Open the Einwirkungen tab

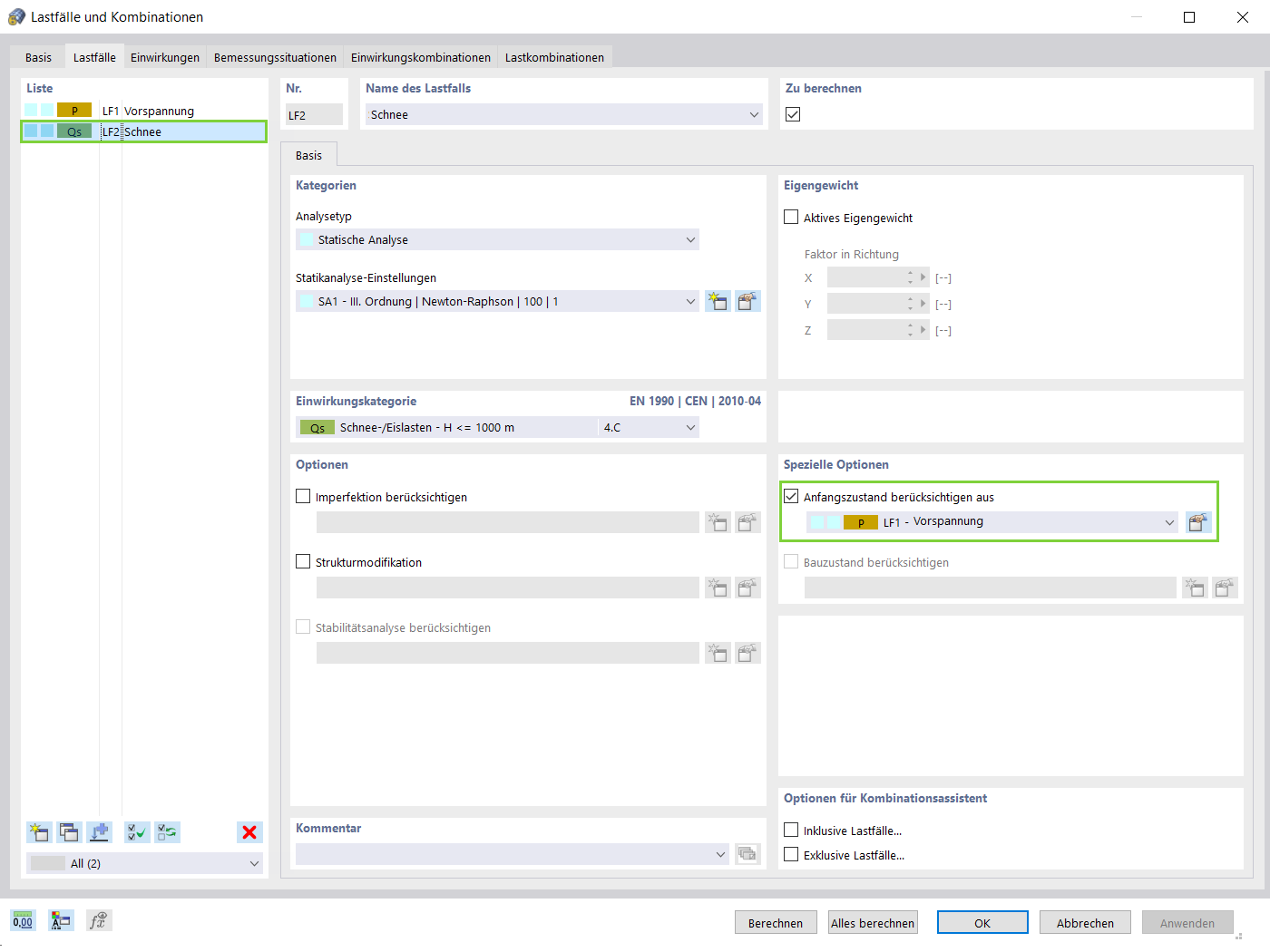pos(165,57)
